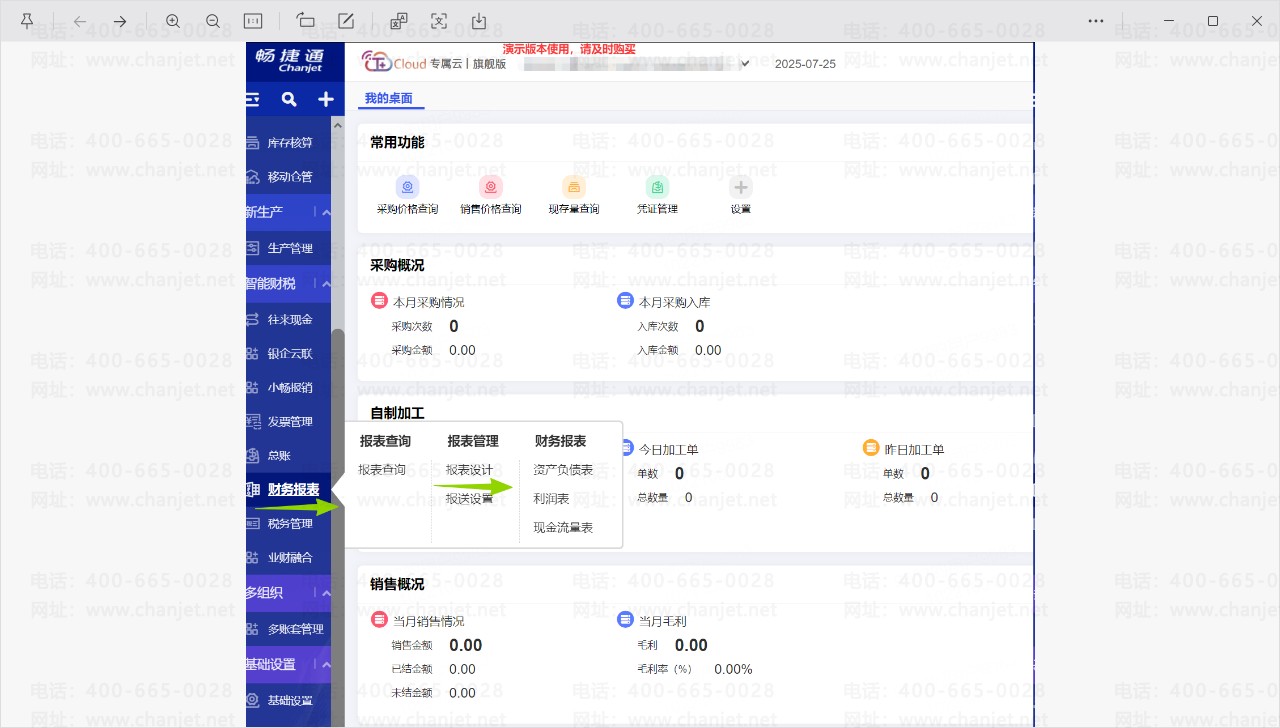Image resolution: width=1280 pixels, height=728 pixels.
Task: Open 业财融合 in sidebar
Action: [x=289, y=558]
